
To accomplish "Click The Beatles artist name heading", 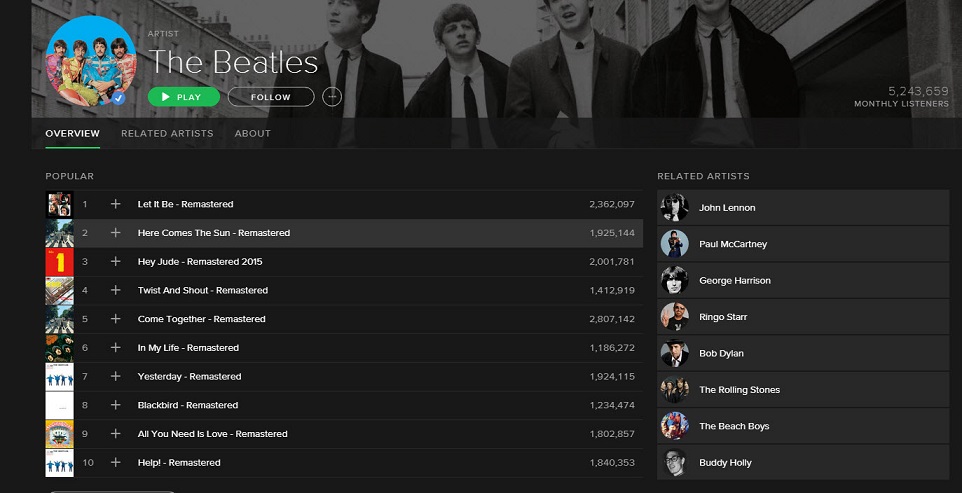I will (x=233, y=62).
